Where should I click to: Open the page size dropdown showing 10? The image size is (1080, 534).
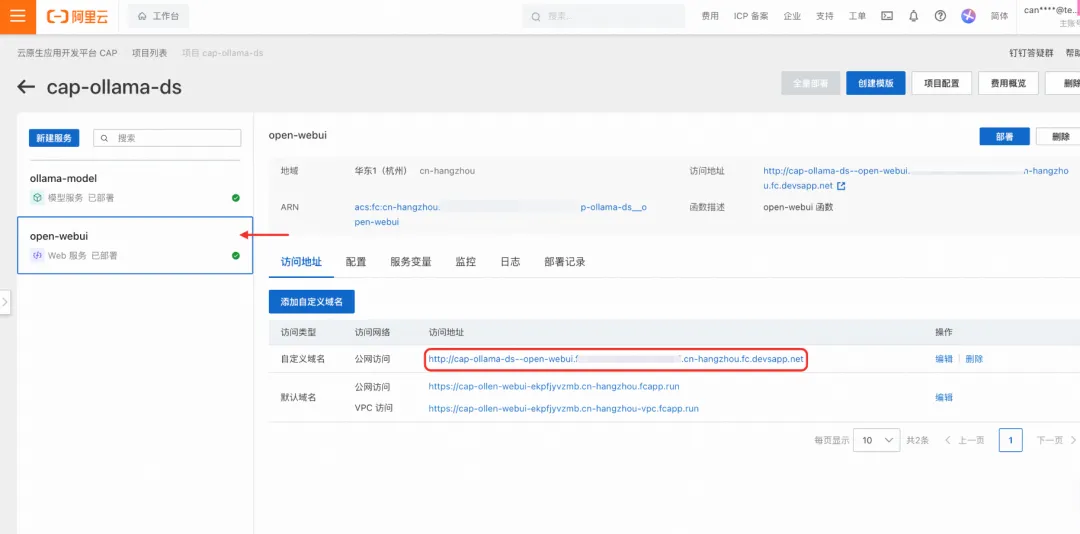(x=876, y=440)
